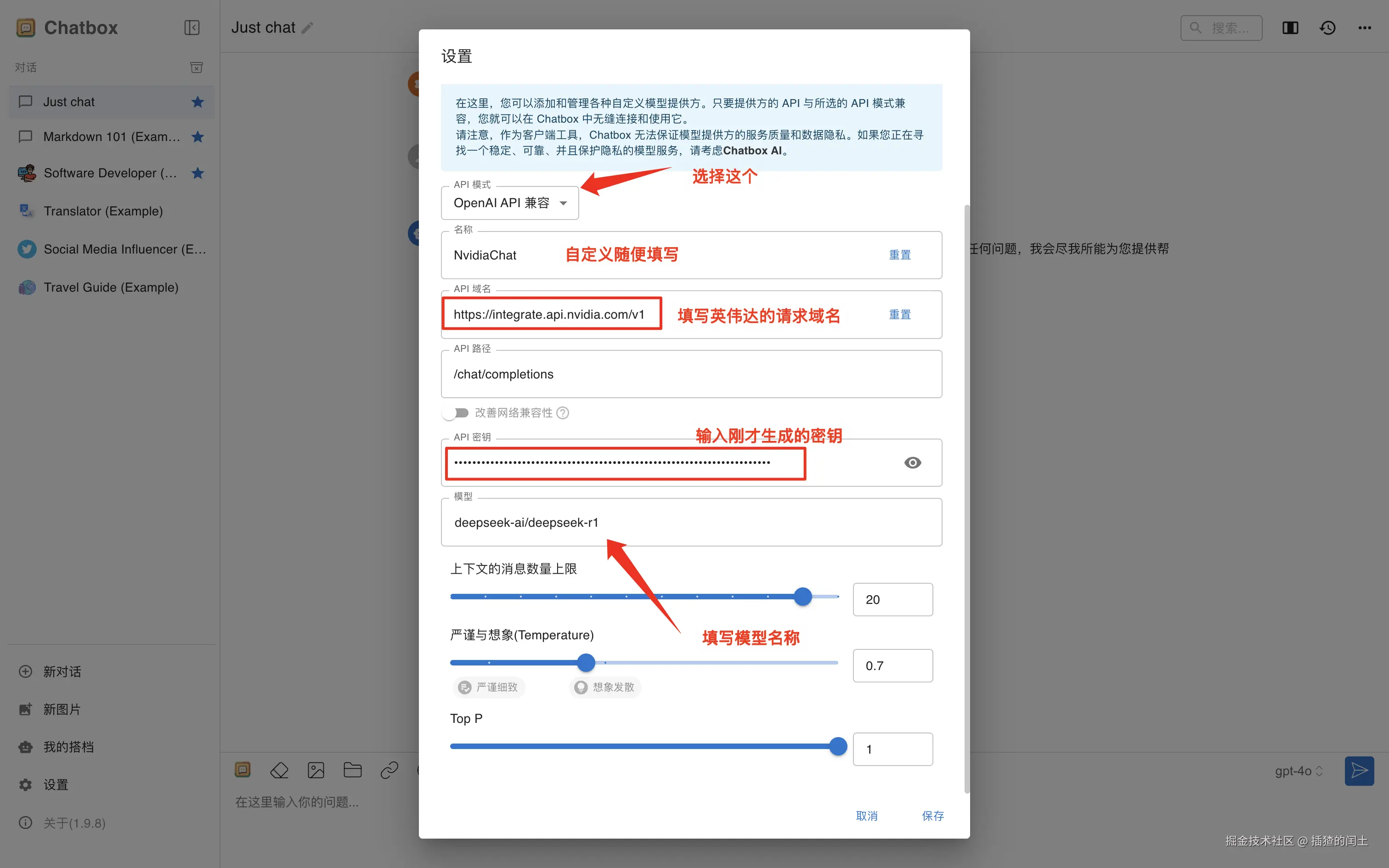Open the gpt-4o model selector

pyautogui.click(x=1299, y=771)
